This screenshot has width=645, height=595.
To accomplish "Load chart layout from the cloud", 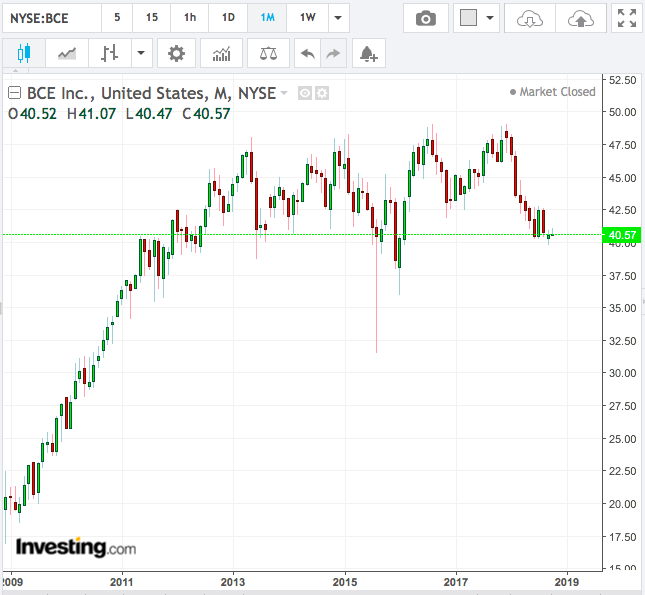I will [530, 18].
